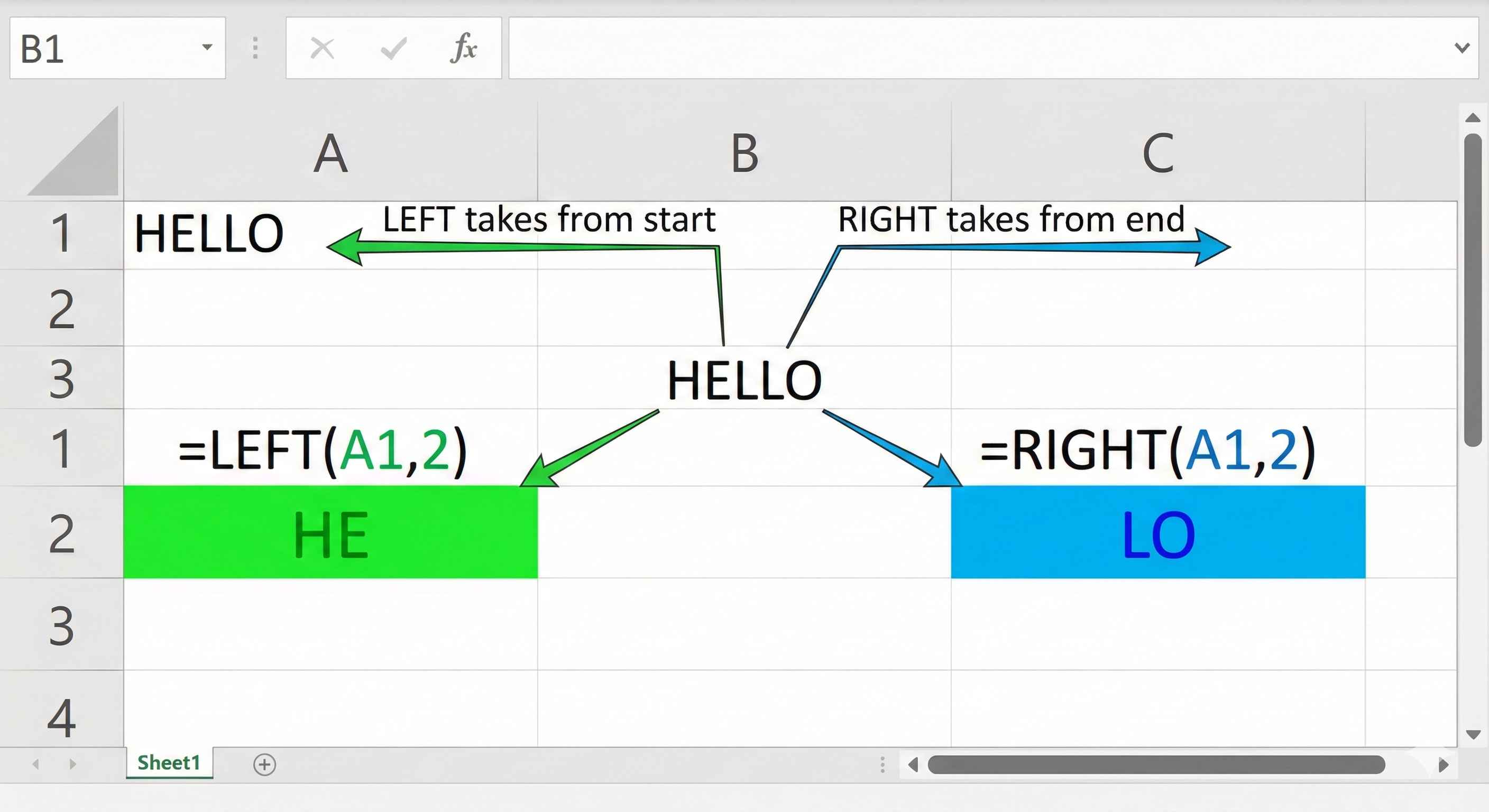Switch to the Sheet1 tab
This screenshot has width=1489, height=812.
168,763
